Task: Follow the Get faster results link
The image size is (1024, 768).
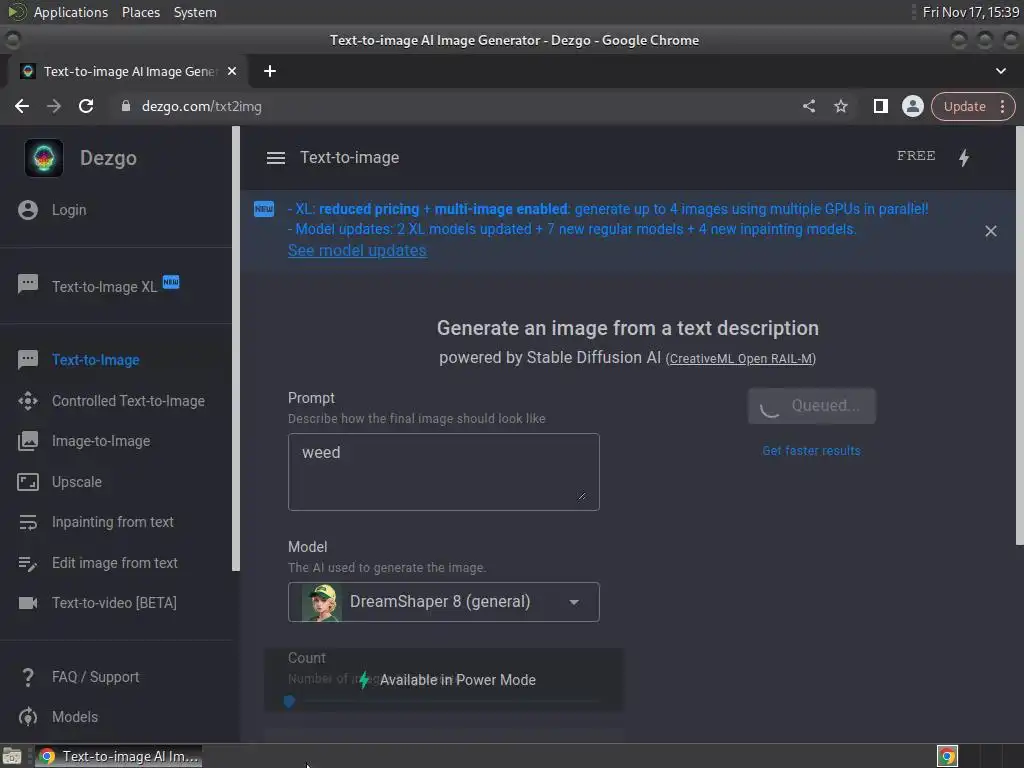Action: 811,451
